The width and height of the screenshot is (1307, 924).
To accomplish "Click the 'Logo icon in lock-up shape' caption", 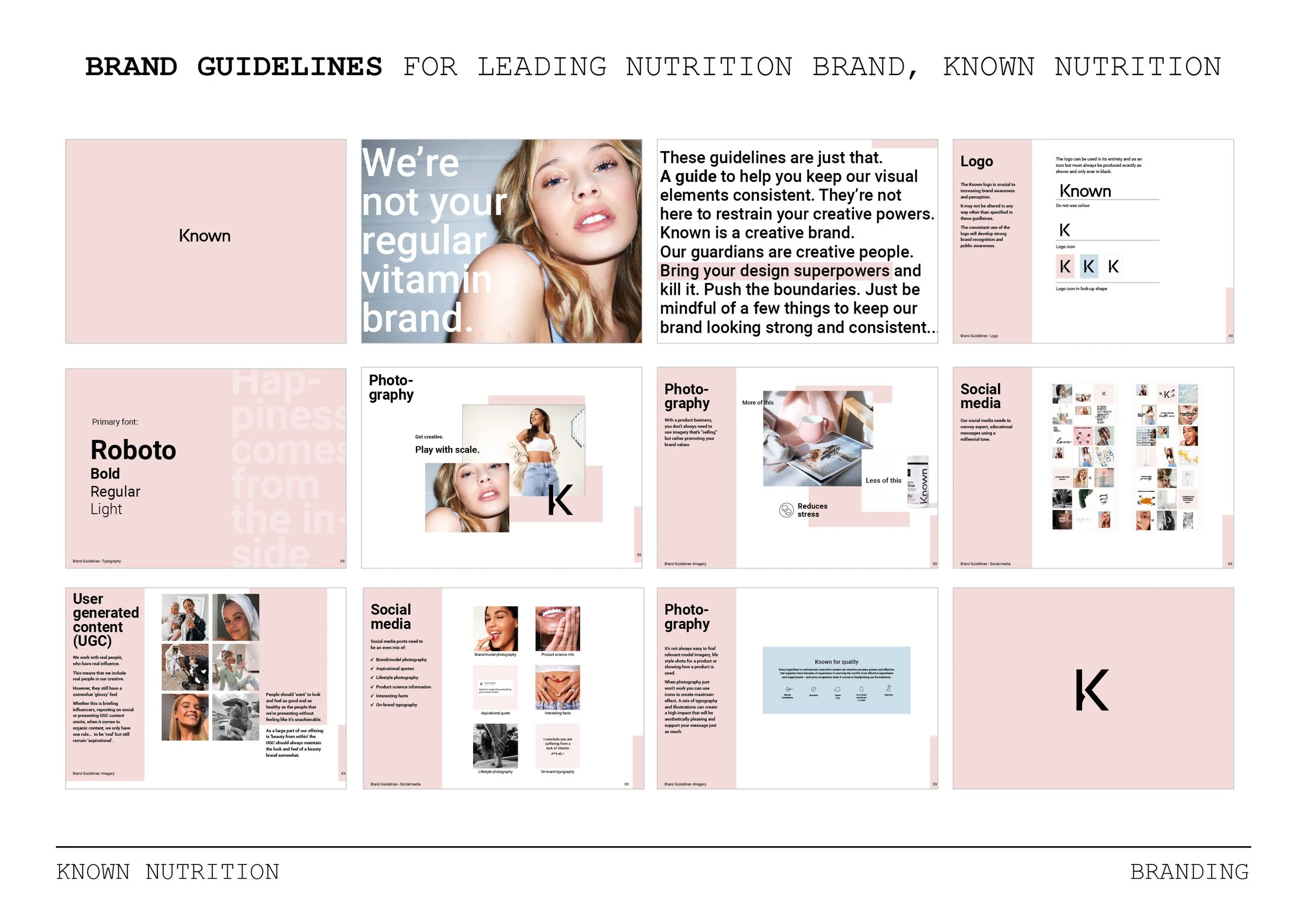I will pos(1081,288).
